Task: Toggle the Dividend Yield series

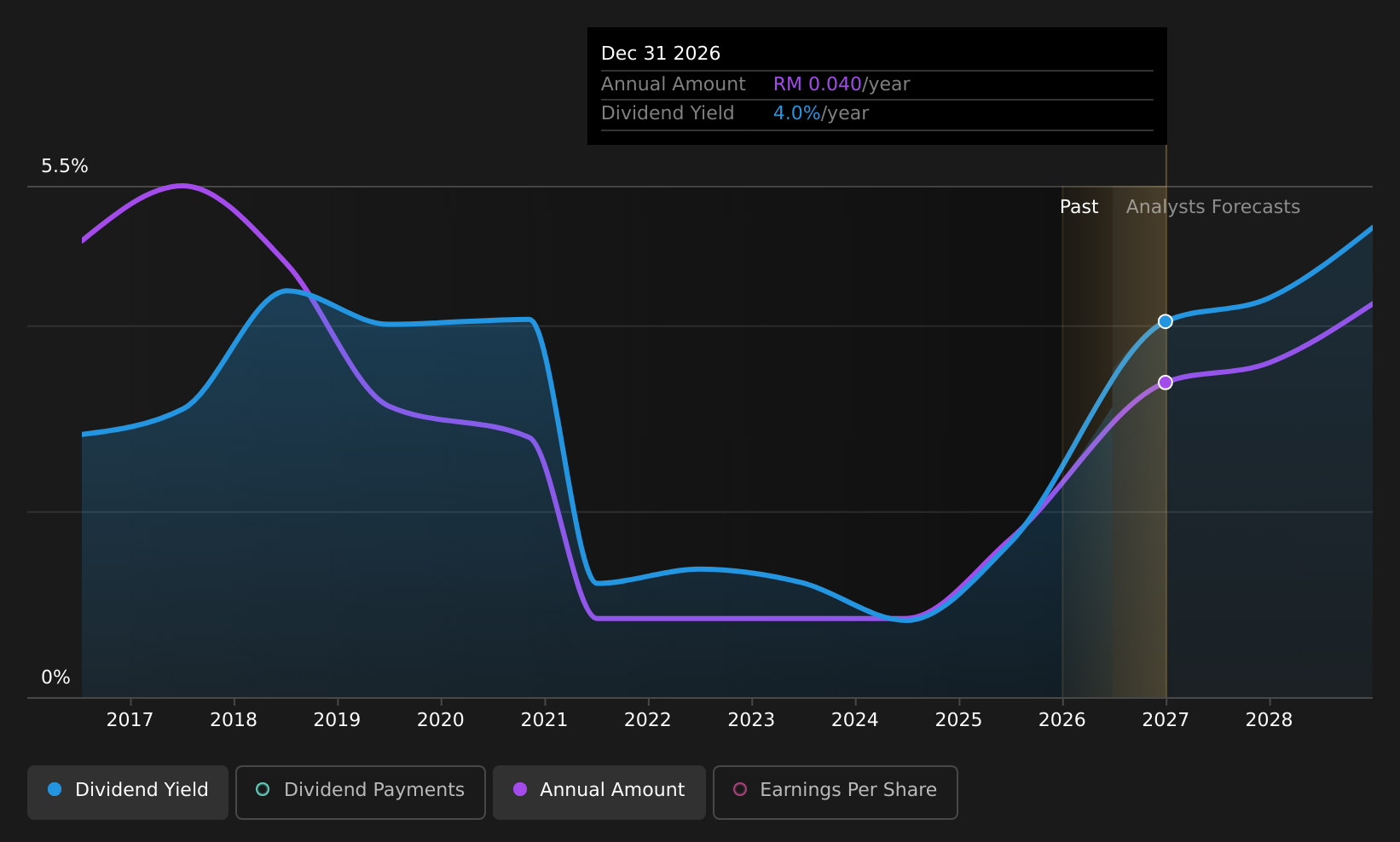Action: click(x=128, y=792)
